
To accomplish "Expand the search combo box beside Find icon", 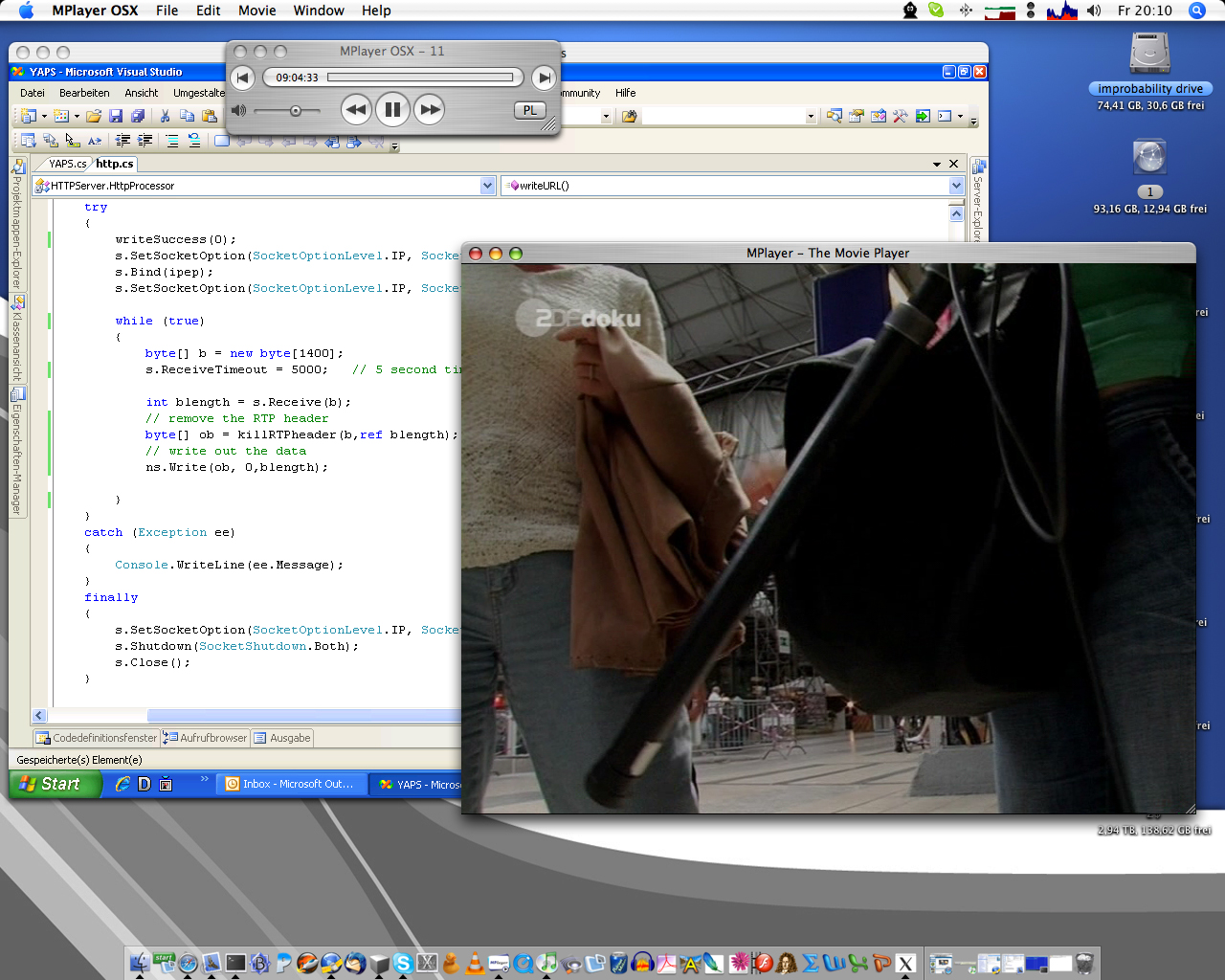I will [x=811, y=117].
